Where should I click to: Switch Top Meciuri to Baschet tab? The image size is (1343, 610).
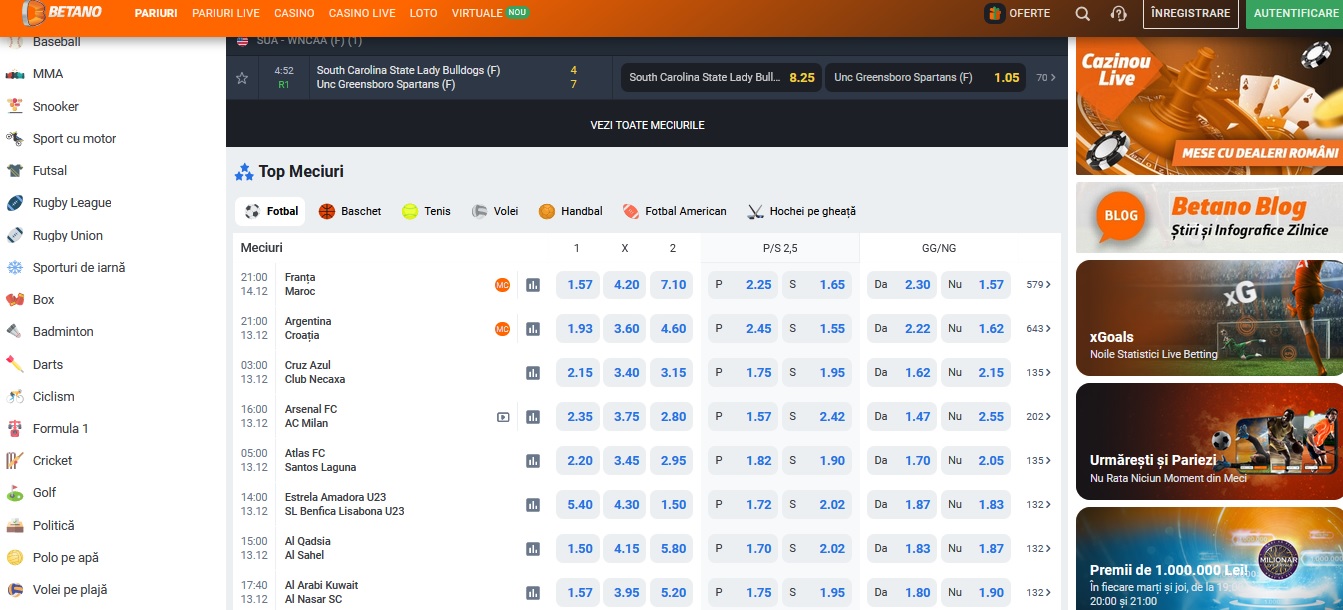(350, 211)
